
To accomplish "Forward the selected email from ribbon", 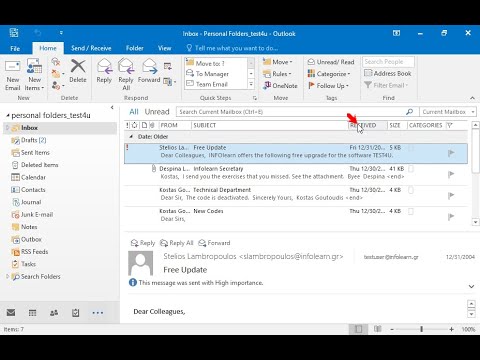I will (149, 71).
